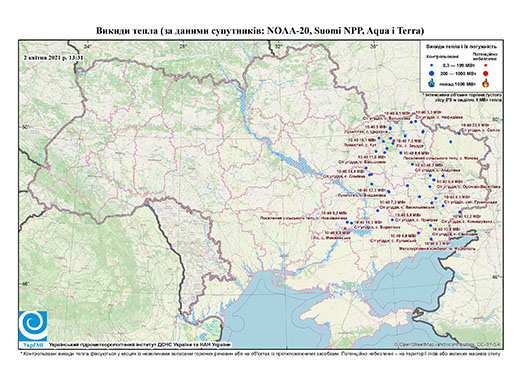Click the institute name text next to the logo

coord(140,345)
